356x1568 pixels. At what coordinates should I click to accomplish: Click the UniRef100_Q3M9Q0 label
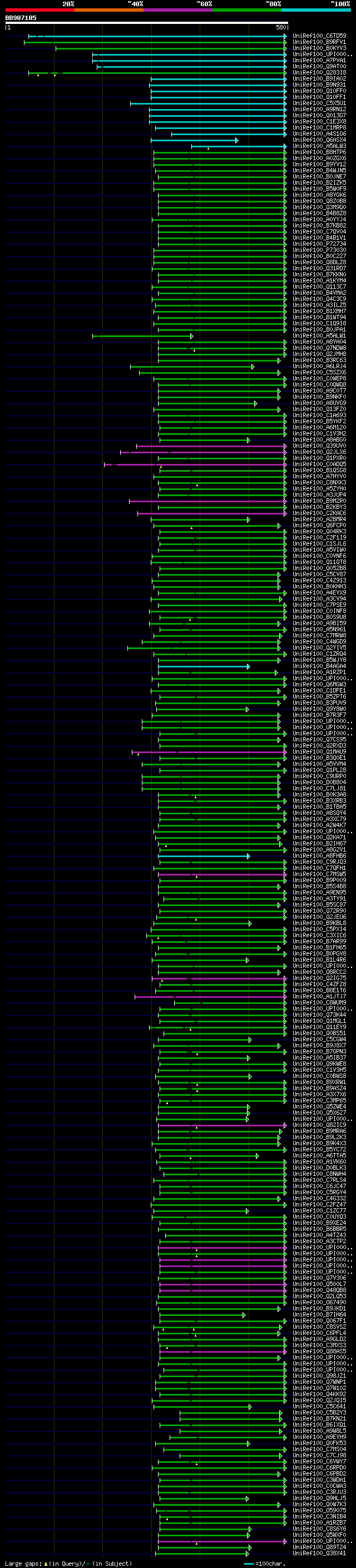319,207
